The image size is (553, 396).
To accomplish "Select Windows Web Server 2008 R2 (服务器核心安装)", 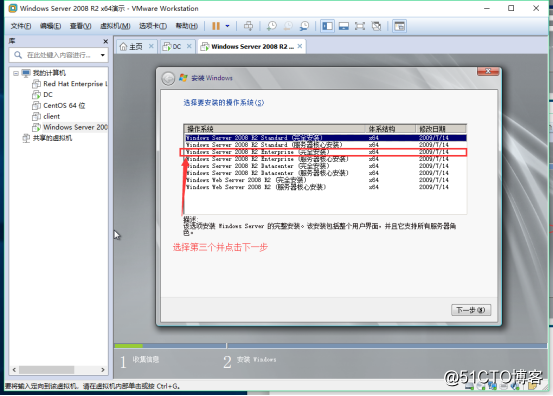I will (x=326, y=187).
